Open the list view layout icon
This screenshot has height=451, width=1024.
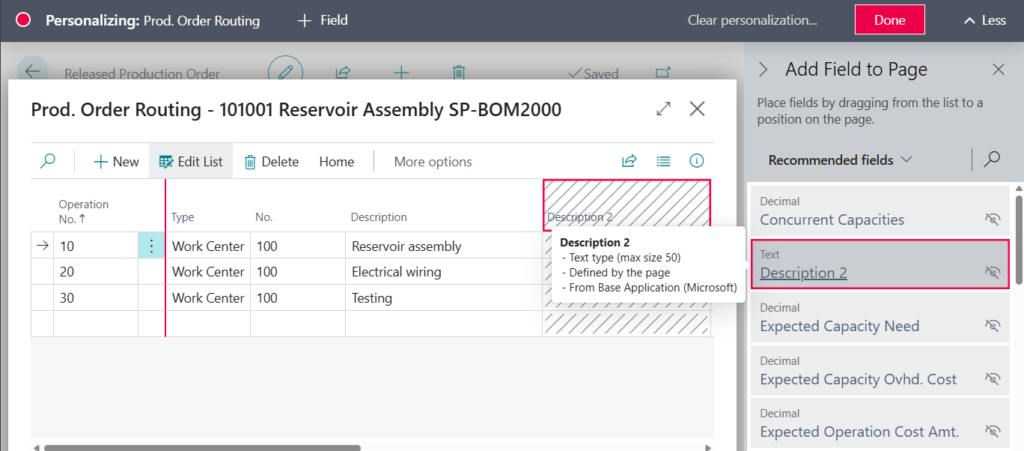coord(663,161)
